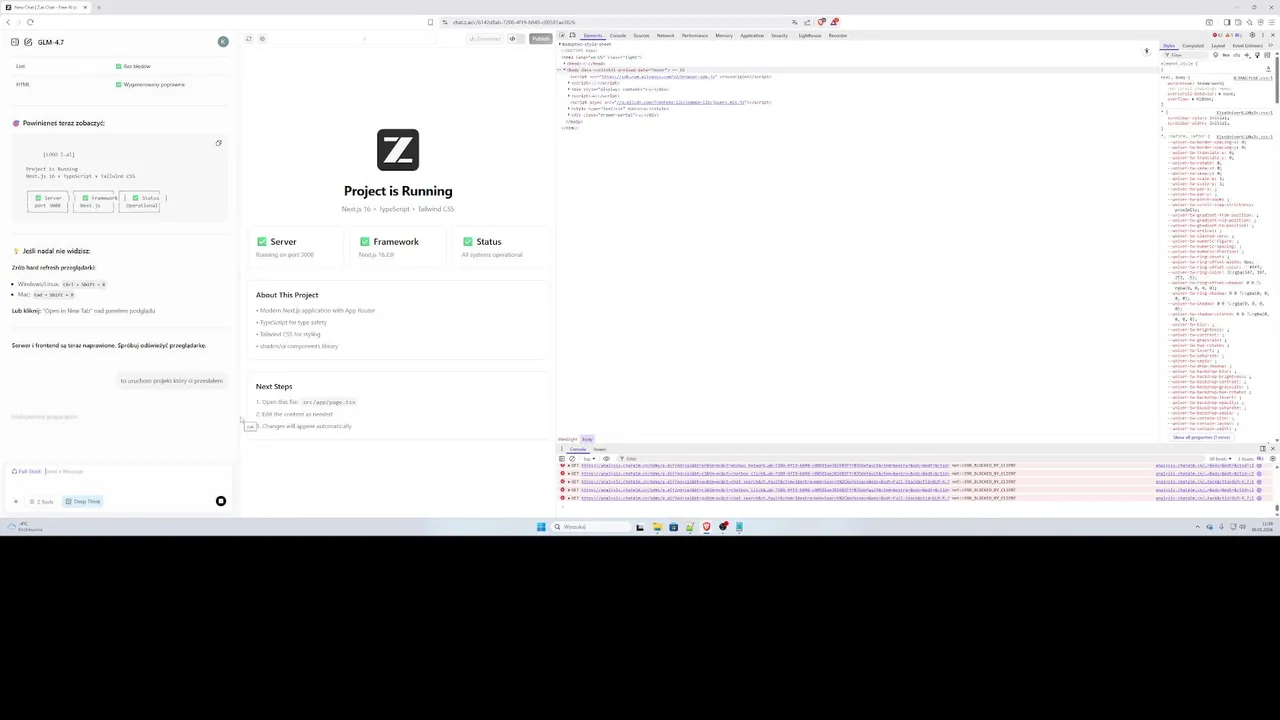Viewport: 1280px width, 720px height.
Task: Bookmark this page icon
Action: (430, 22)
